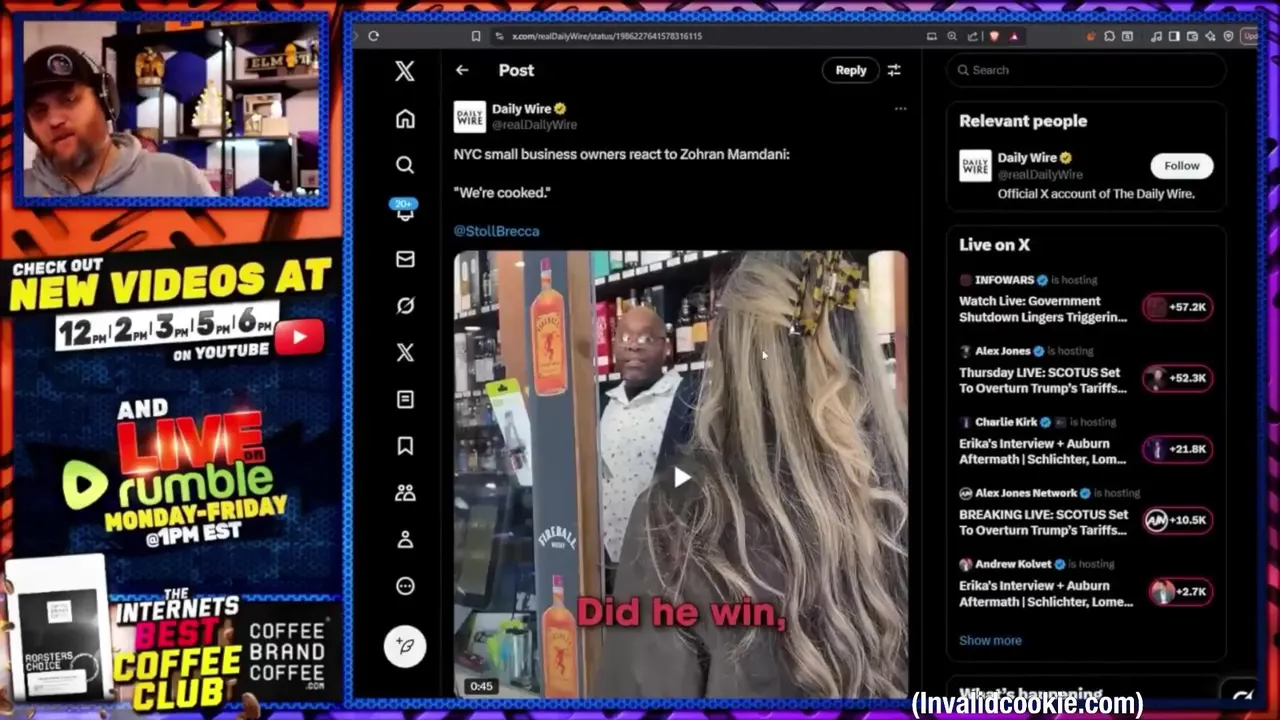Open Lists icon in sidebar

point(405,399)
